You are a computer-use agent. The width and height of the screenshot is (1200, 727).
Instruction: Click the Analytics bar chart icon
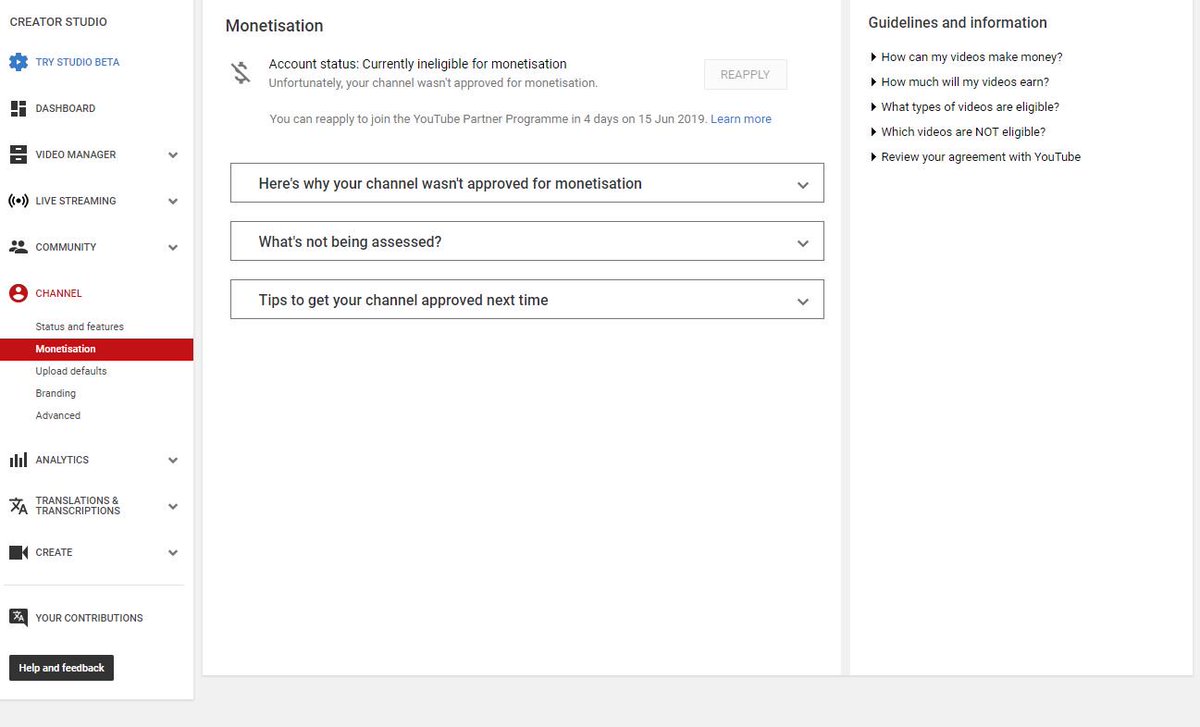(x=18, y=460)
